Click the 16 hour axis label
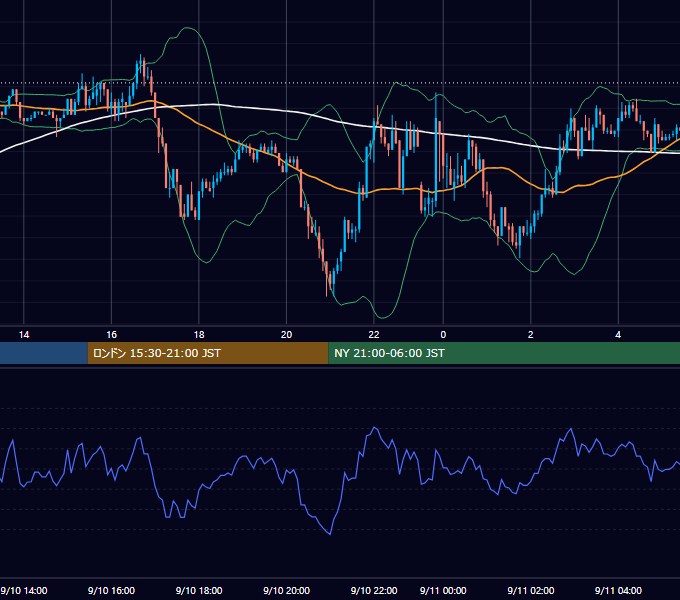680x600 pixels. [111, 335]
